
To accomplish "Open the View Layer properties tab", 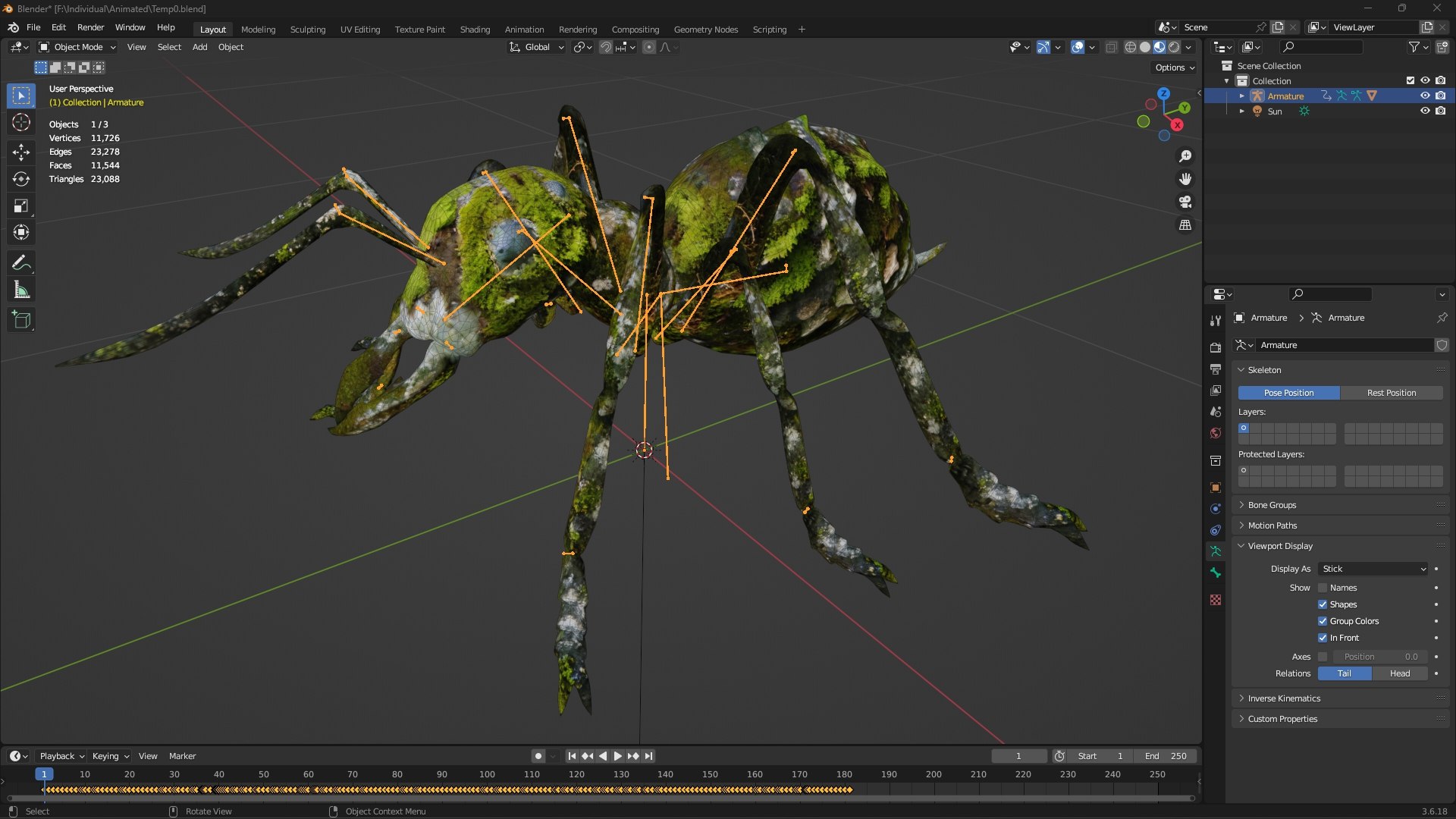I will pos(1216,391).
